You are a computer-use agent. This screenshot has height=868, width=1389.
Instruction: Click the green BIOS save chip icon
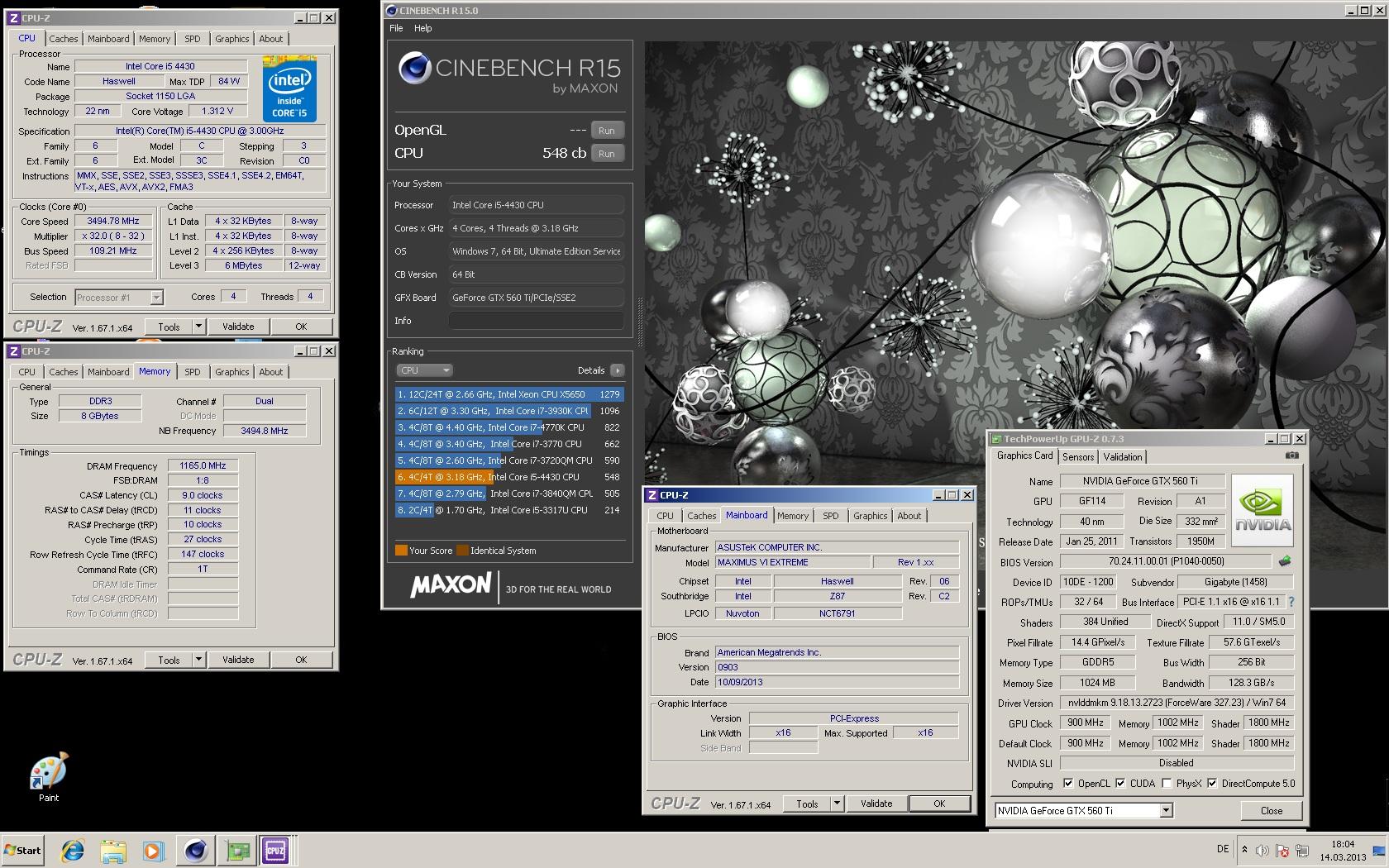pyautogui.click(x=1285, y=561)
